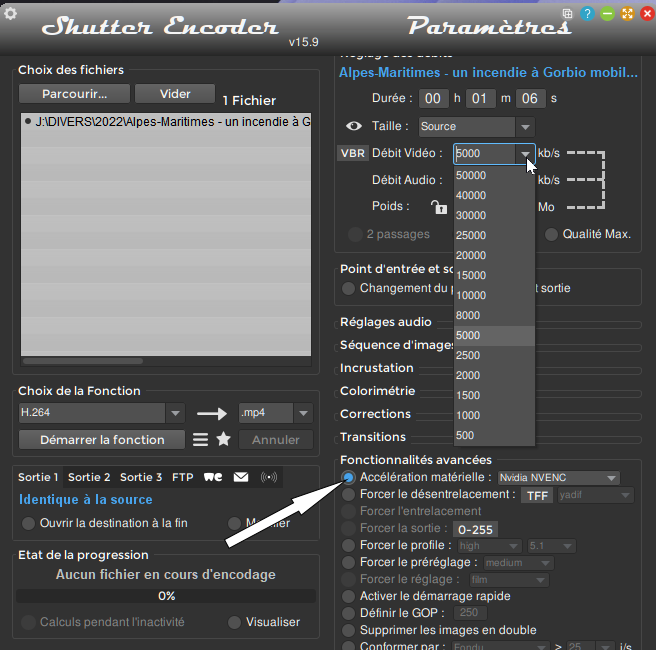Image resolution: width=656 pixels, height=650 pixels.
Task: Click the small window layout icon
Action: [x=567, y=14]
